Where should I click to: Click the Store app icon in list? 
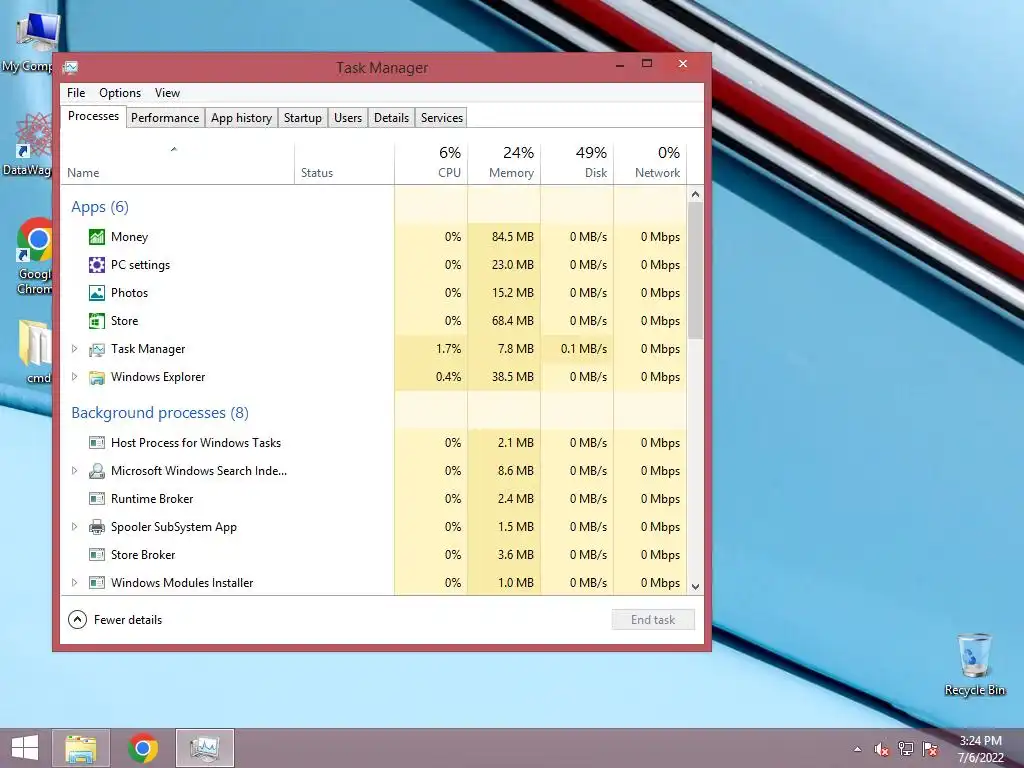[97, 321]
